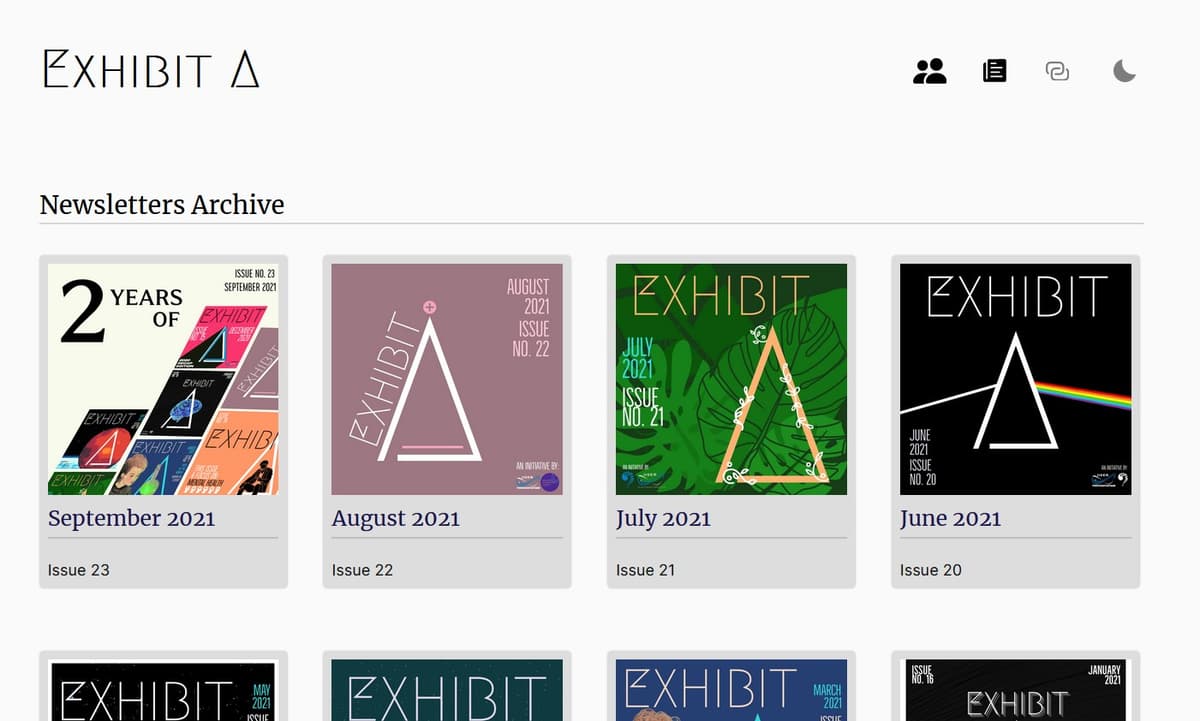Go home via the Exhibit A logo
The height and width of the screenshot is (721, 1200).
[151, 70]
